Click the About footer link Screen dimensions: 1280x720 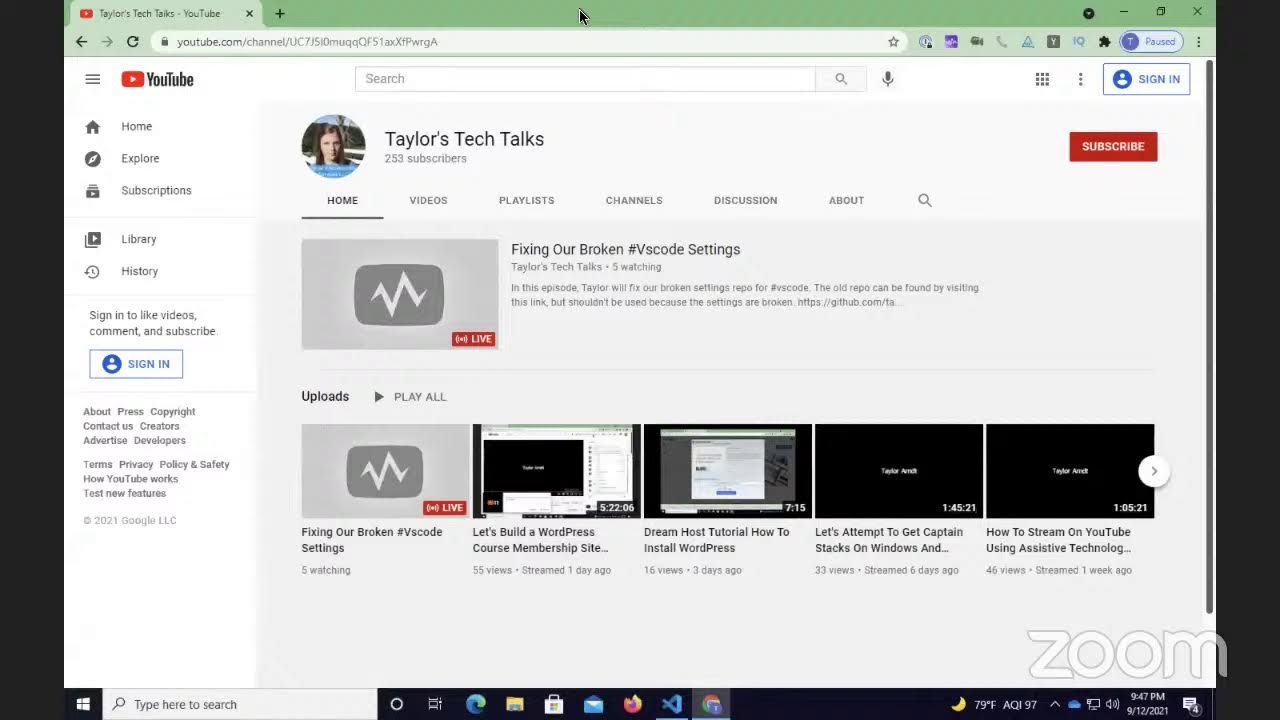97,412
